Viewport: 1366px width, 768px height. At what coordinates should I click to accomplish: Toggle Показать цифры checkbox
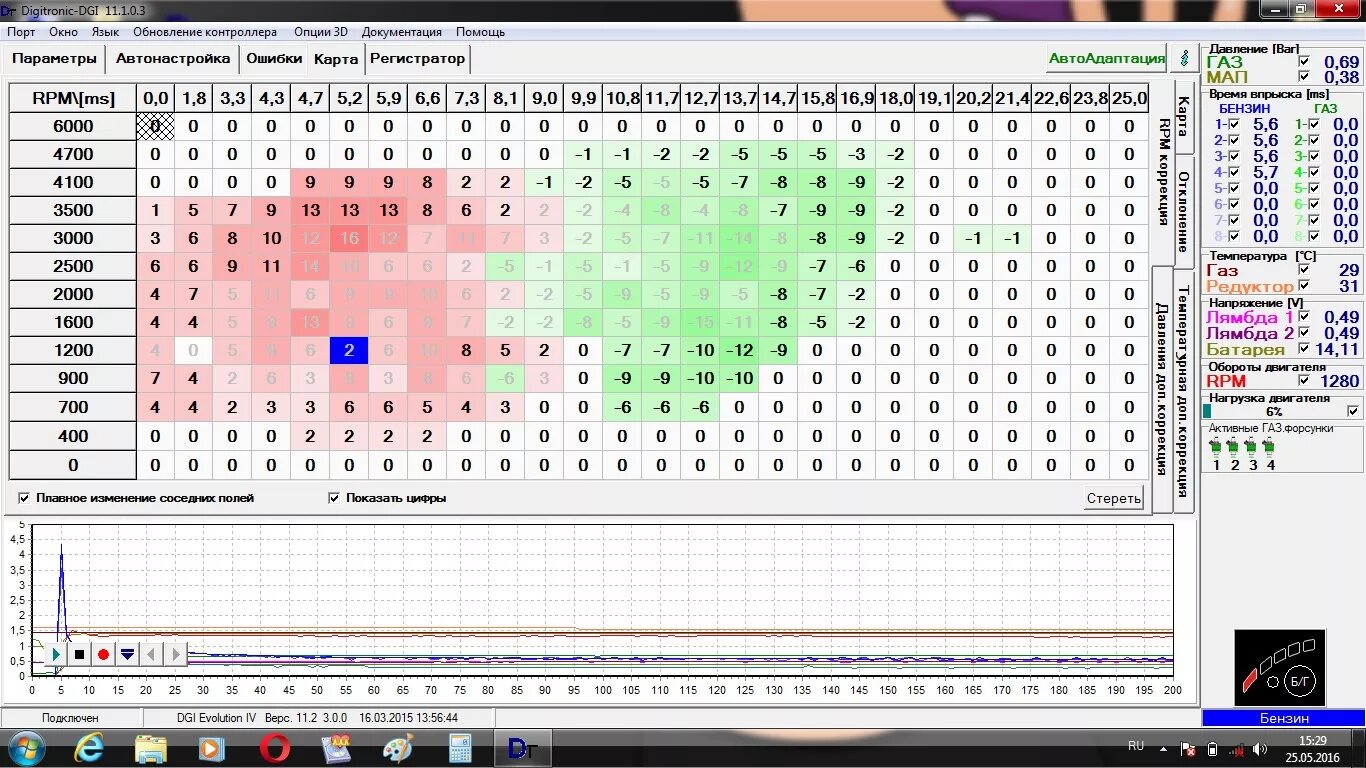(x=334, y=498)
